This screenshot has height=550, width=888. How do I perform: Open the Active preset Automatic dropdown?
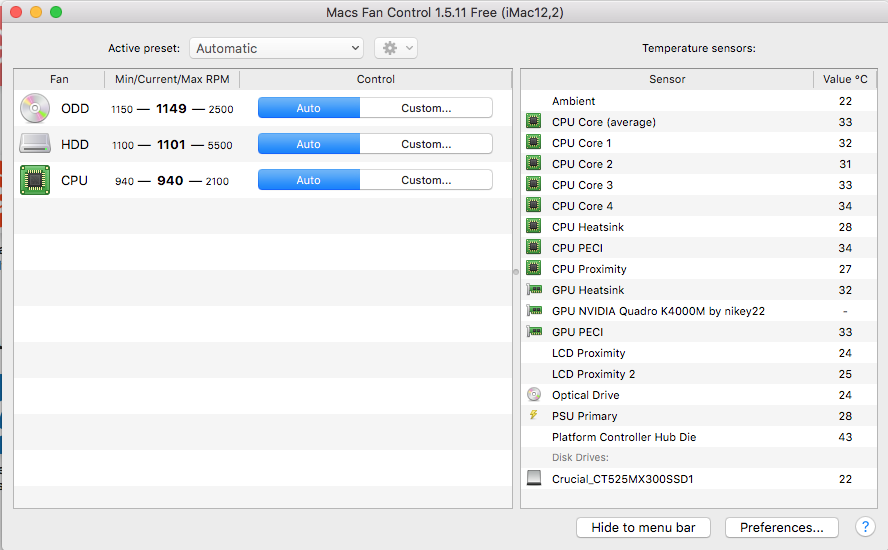(x=277, y=48)
